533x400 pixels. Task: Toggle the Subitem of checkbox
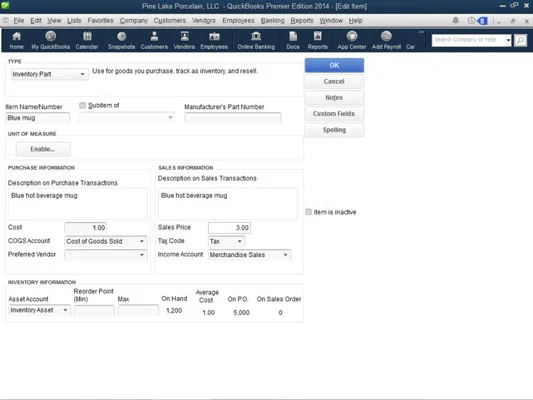[x=83, y=105]
